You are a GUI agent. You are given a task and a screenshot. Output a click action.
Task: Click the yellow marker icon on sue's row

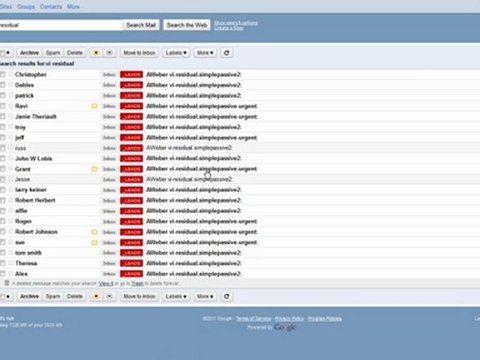pyautogui.click(x=94, y=242)
